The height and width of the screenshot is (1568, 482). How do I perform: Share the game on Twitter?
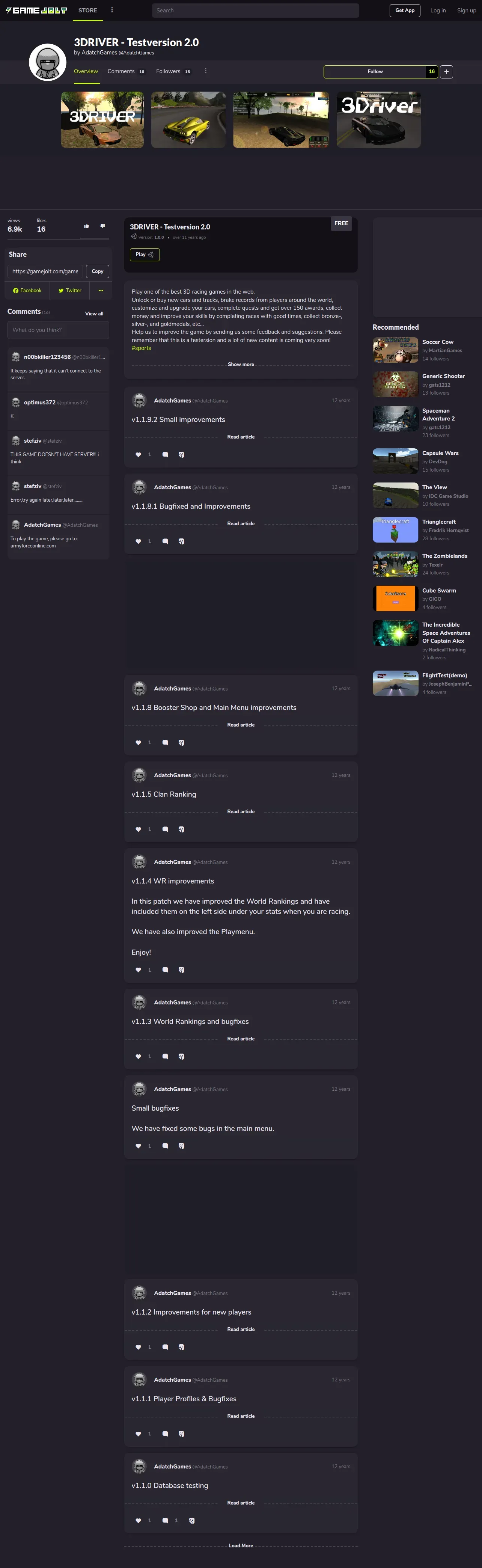[69, 290]
